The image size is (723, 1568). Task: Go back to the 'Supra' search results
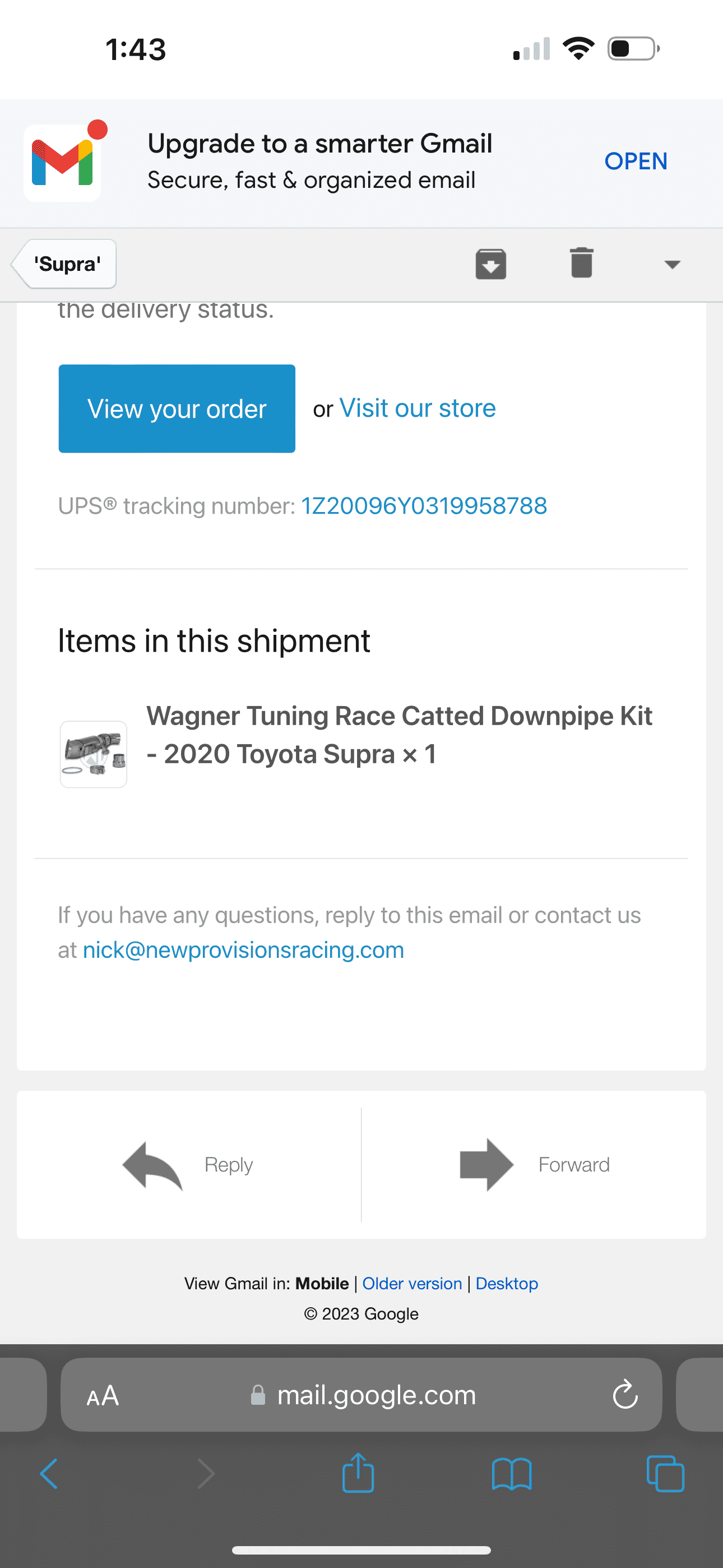[x=64, y=264]
